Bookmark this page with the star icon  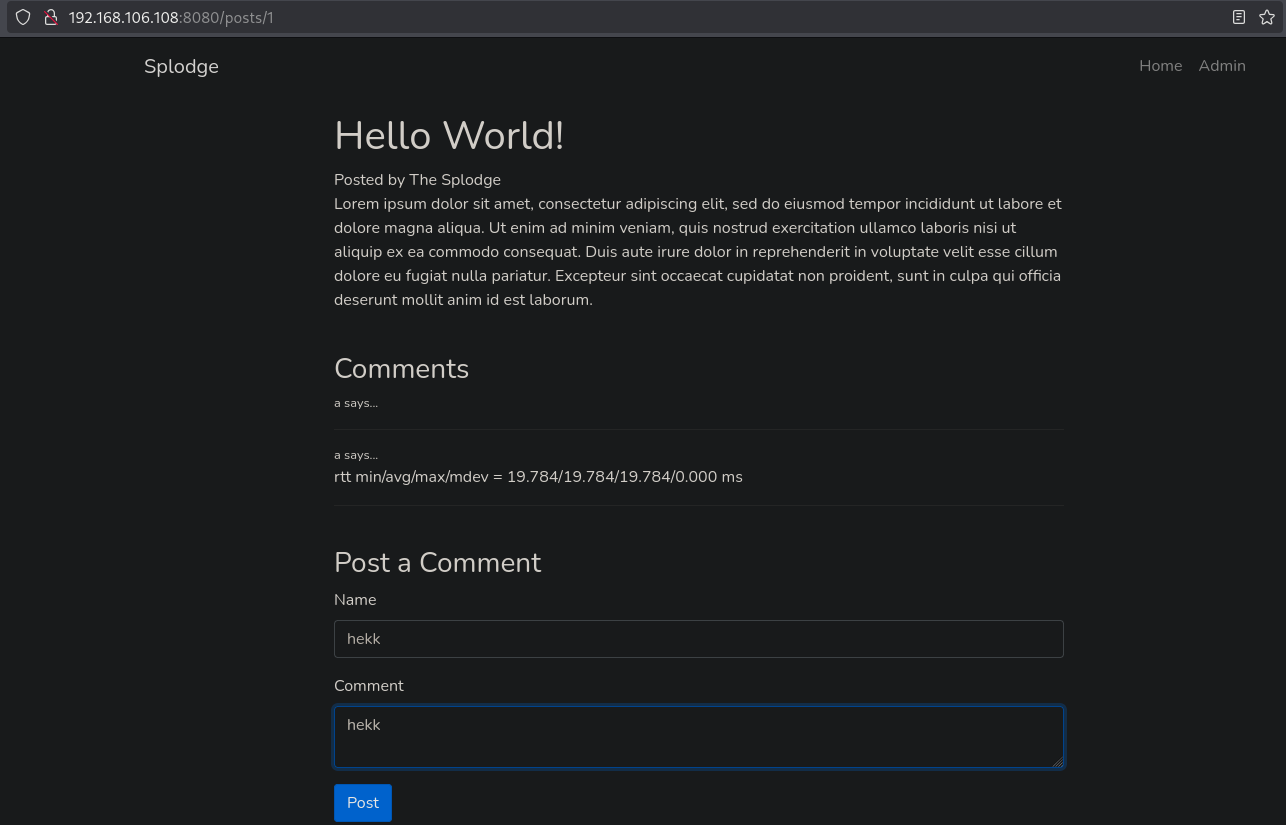click(x=1266, y=17)
